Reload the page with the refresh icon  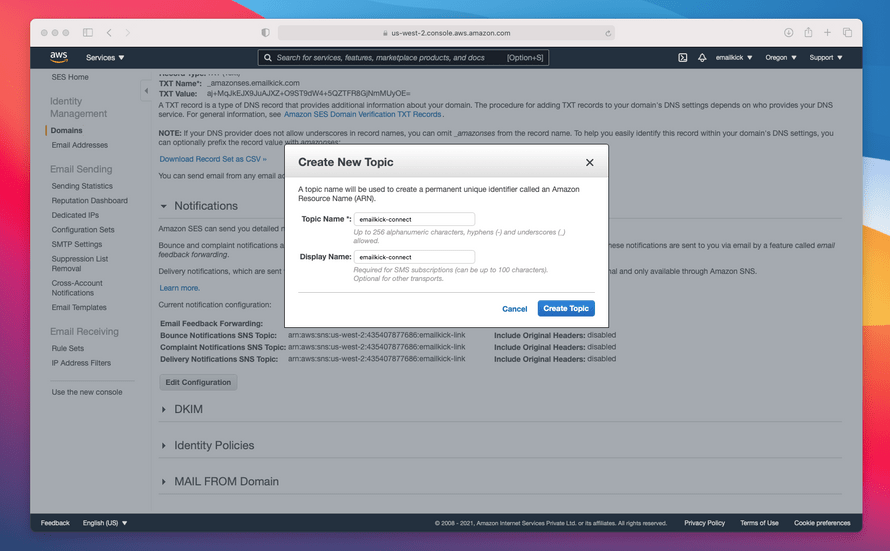[x=608, y=33]
